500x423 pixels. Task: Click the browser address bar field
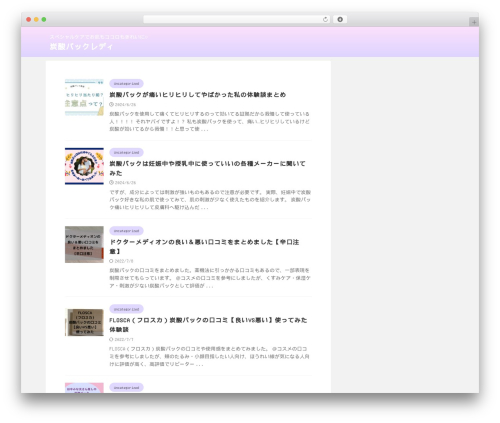pyautogui.click(x=237, y=20)
